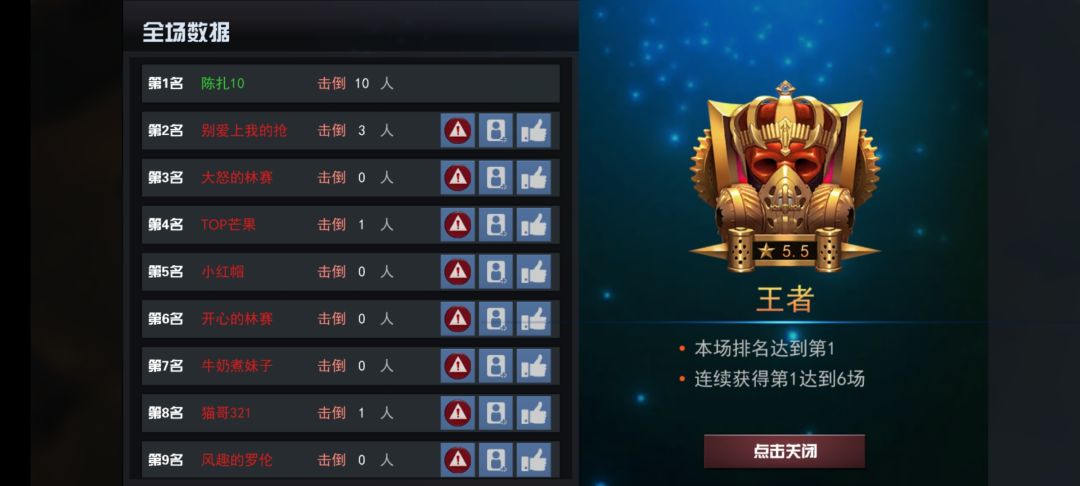Give thumbs up to 牛奶煮妹子
The width and height of the screenshot is (1080, 486).
click(x=534, y=366)
